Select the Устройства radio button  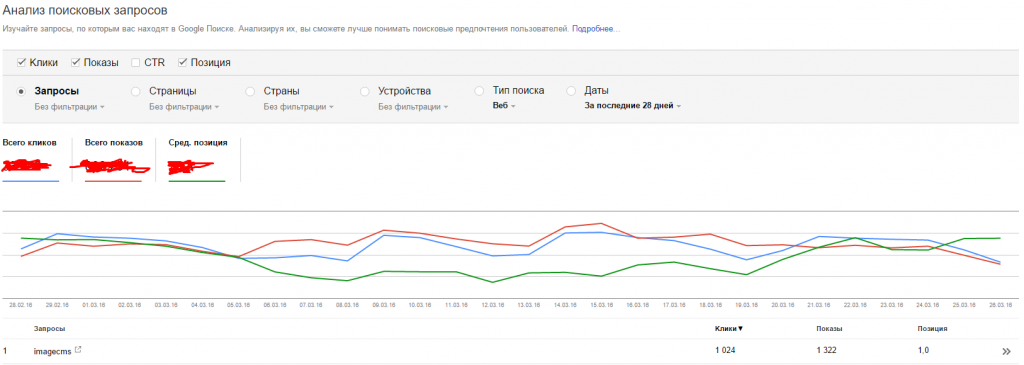pos(364,91)
